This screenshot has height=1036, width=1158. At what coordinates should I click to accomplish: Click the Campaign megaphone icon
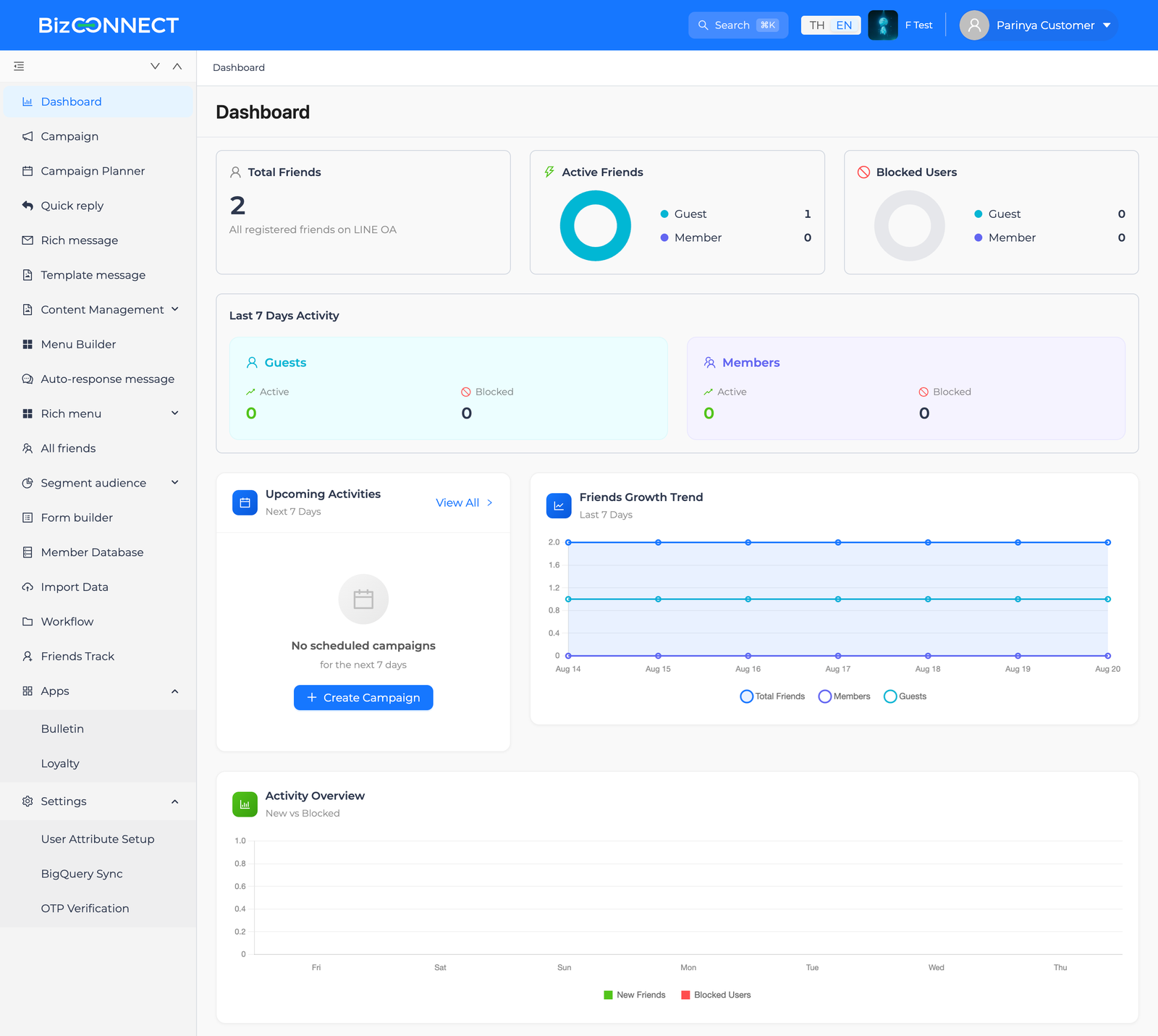click(x=28, y=136)
